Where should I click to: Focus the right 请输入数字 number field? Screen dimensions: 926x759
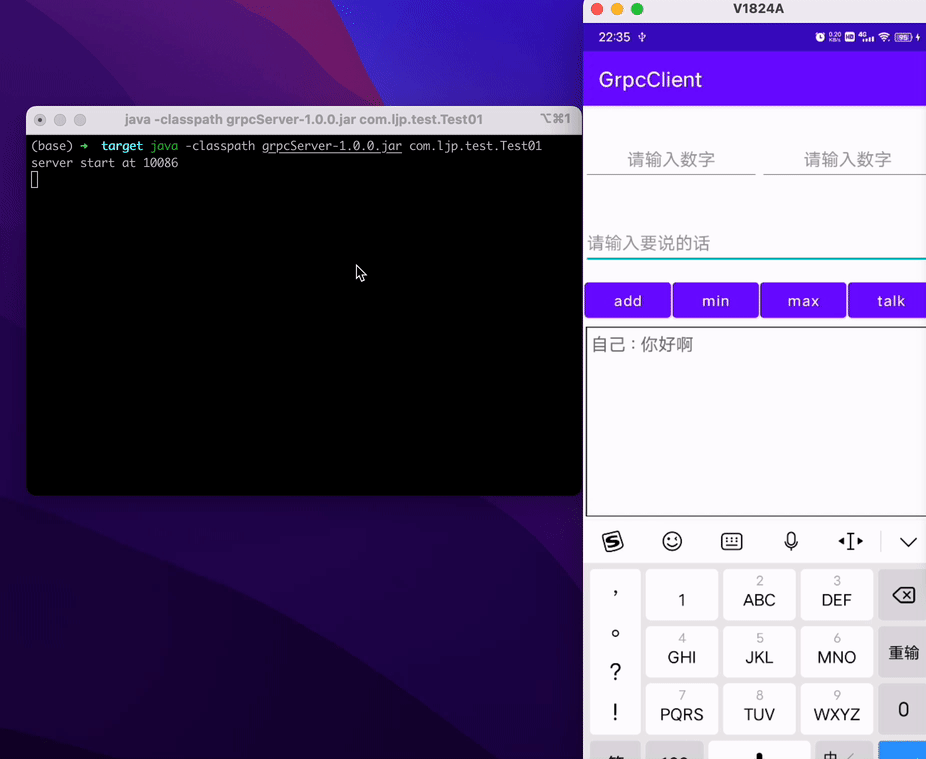845,159
